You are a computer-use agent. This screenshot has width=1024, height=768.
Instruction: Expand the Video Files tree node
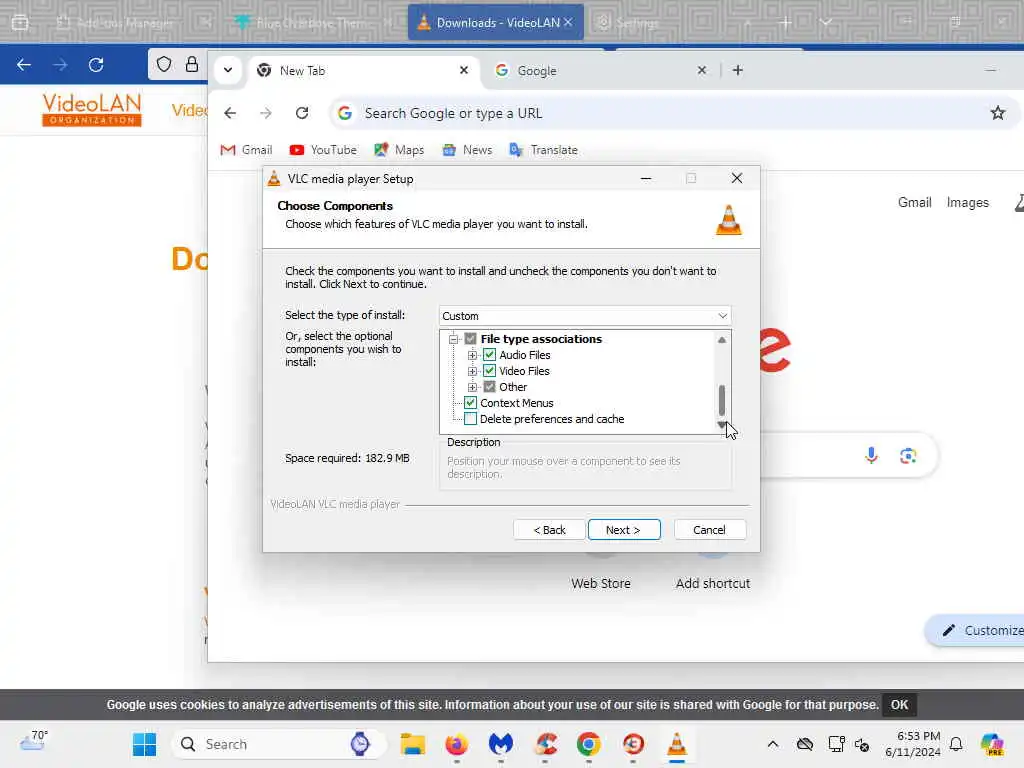coord(472,371)
